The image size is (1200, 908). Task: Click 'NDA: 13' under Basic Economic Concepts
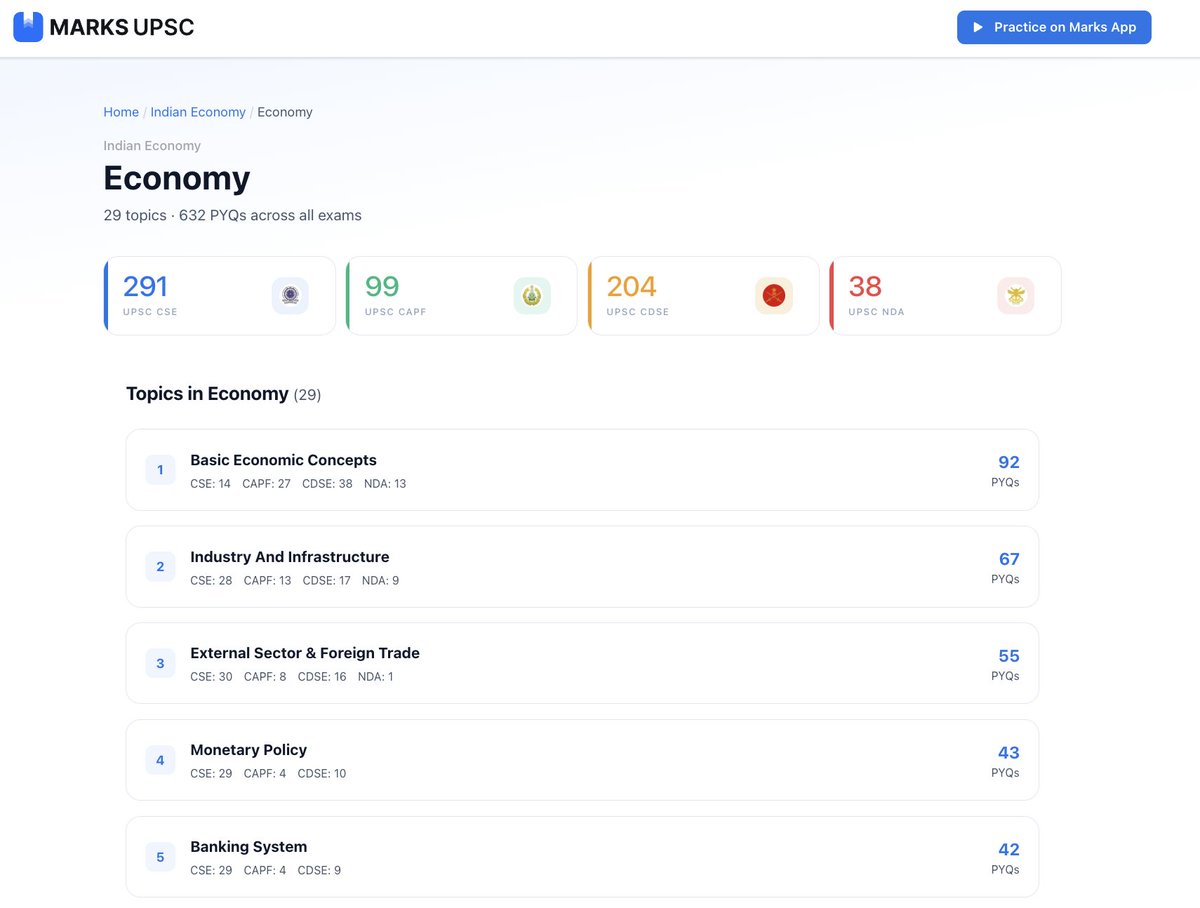point(385,484)
